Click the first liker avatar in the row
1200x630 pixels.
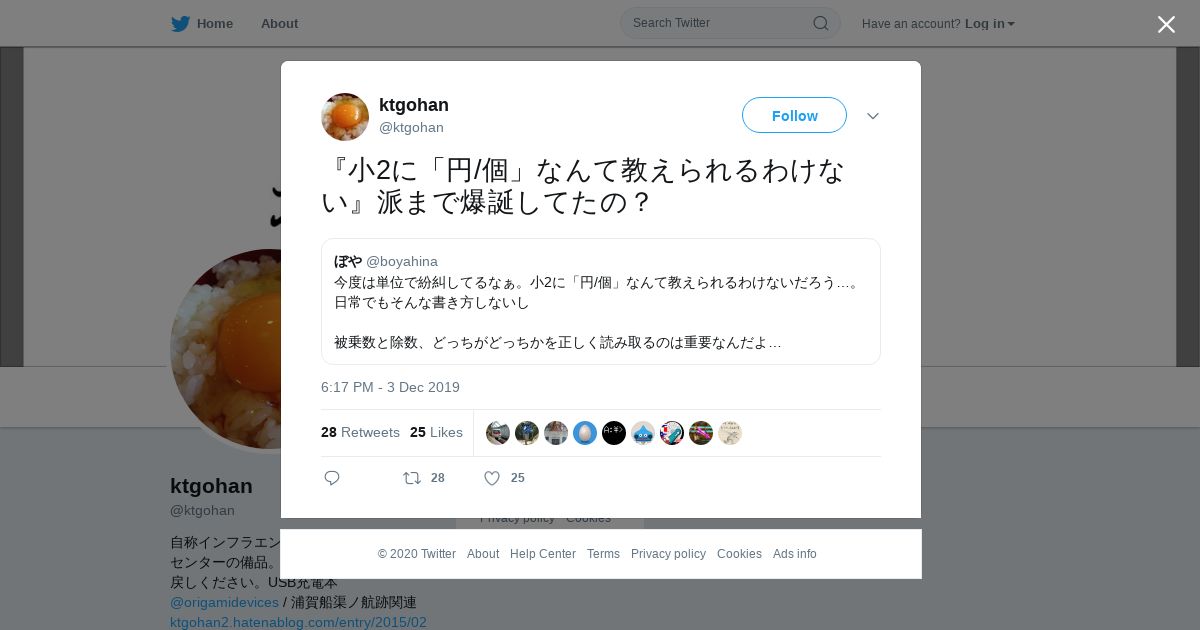click(498, 433)
